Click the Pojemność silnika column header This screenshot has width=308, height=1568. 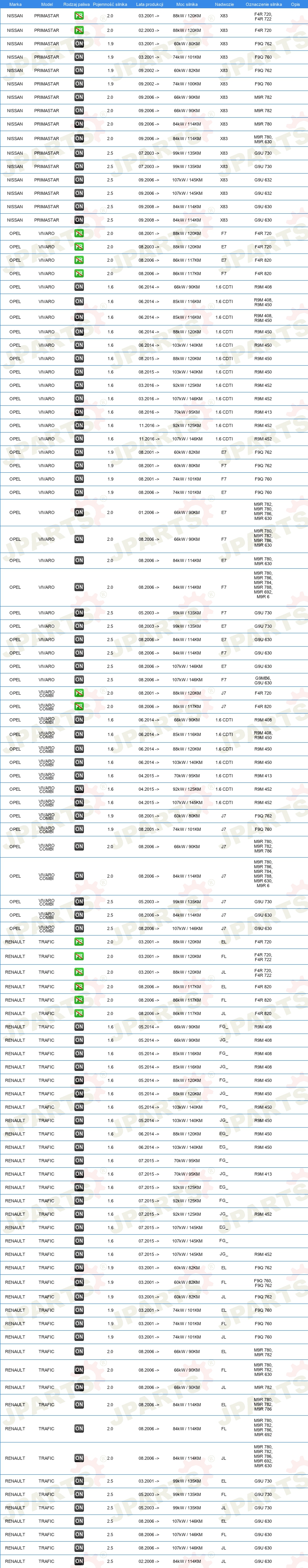point(110,4)
